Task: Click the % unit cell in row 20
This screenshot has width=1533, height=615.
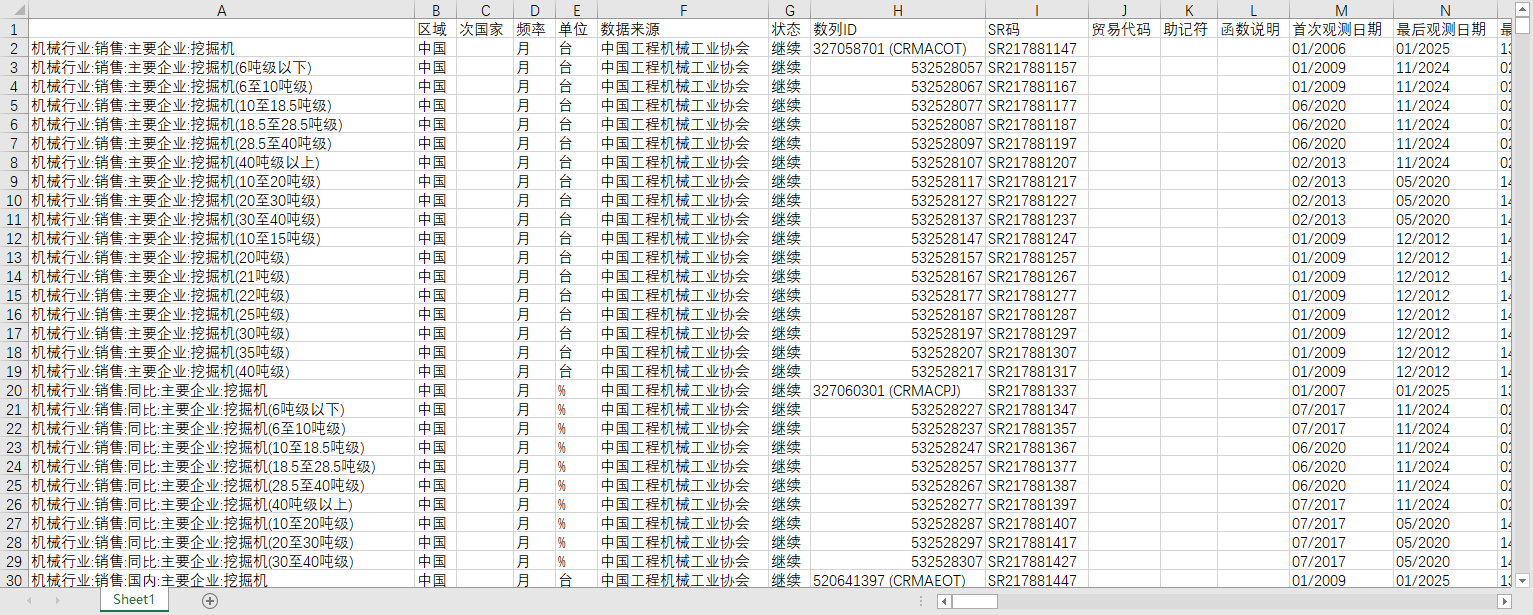Action: coord(576,390)
